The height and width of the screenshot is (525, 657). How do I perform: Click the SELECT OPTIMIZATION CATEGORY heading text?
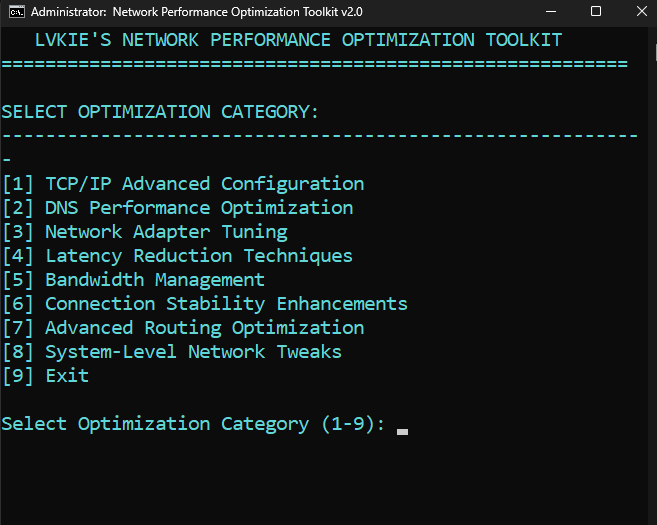click(x=160, y=112)
